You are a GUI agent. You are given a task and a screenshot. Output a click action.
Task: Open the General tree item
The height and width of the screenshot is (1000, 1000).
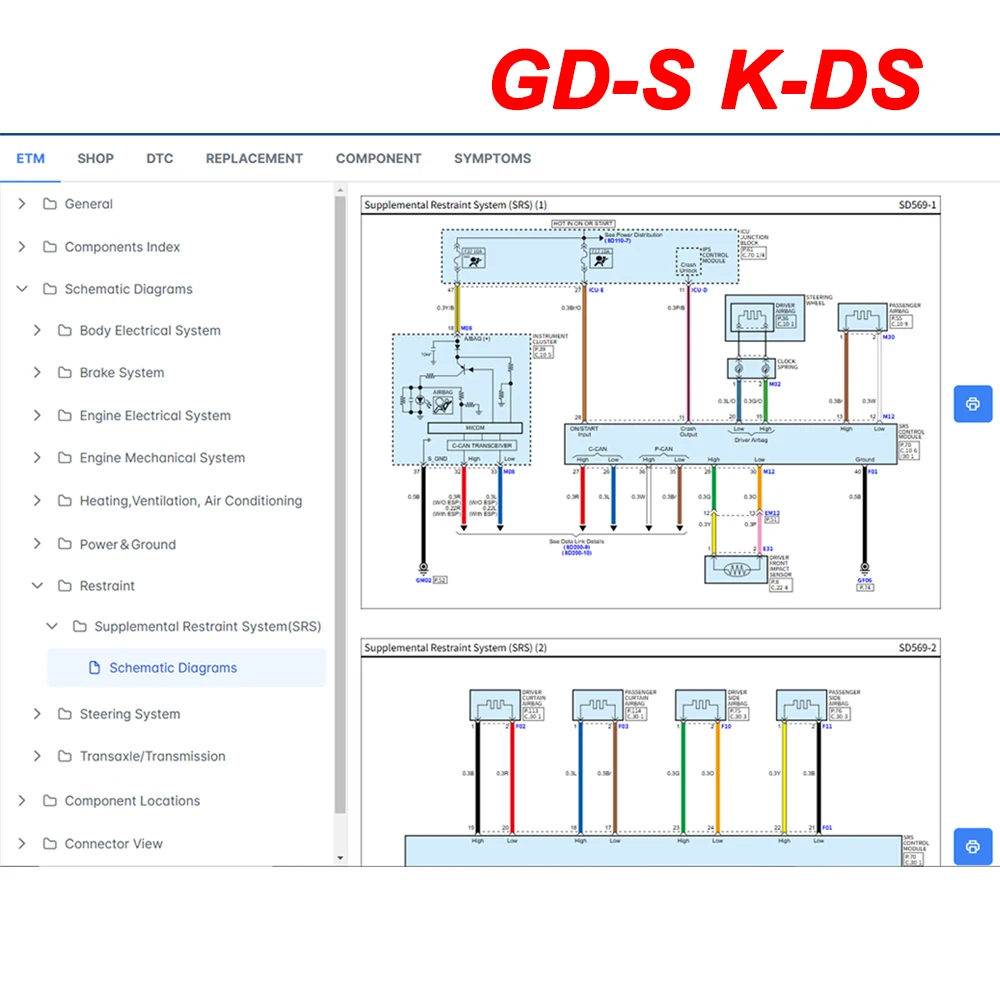pos(89,204)
